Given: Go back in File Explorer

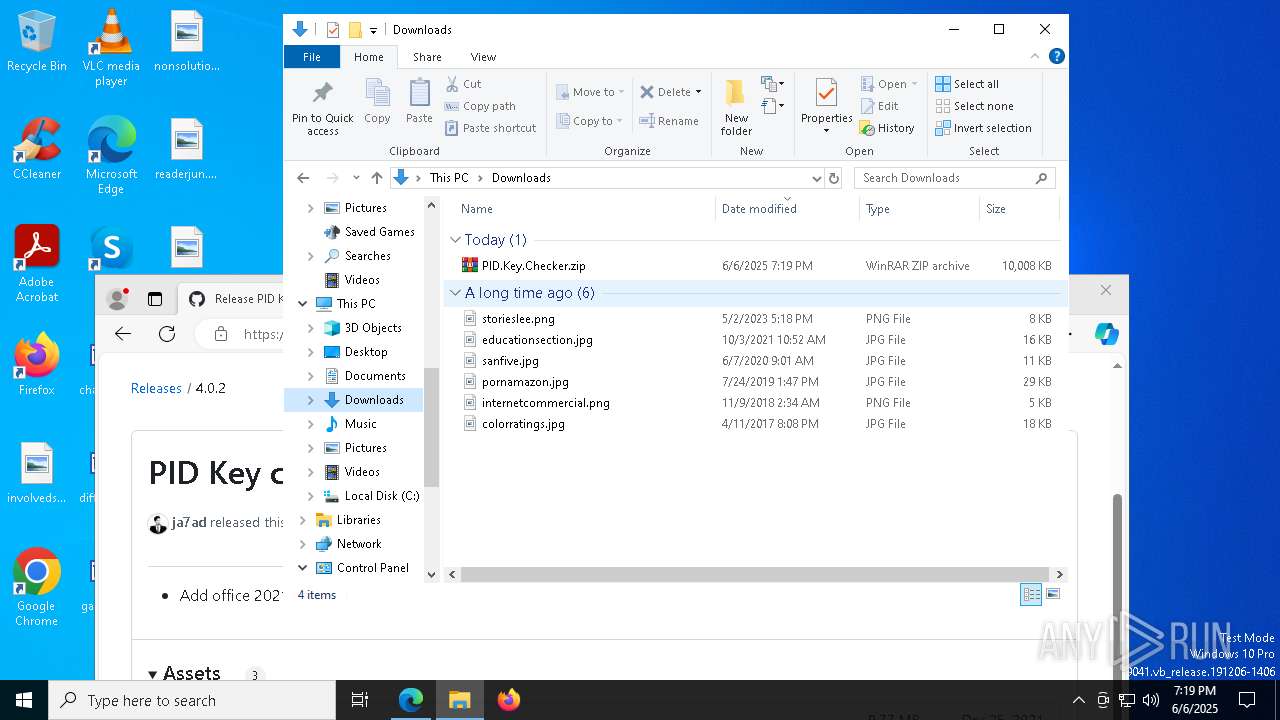Looking at the screenshot, I should (303, 178).
